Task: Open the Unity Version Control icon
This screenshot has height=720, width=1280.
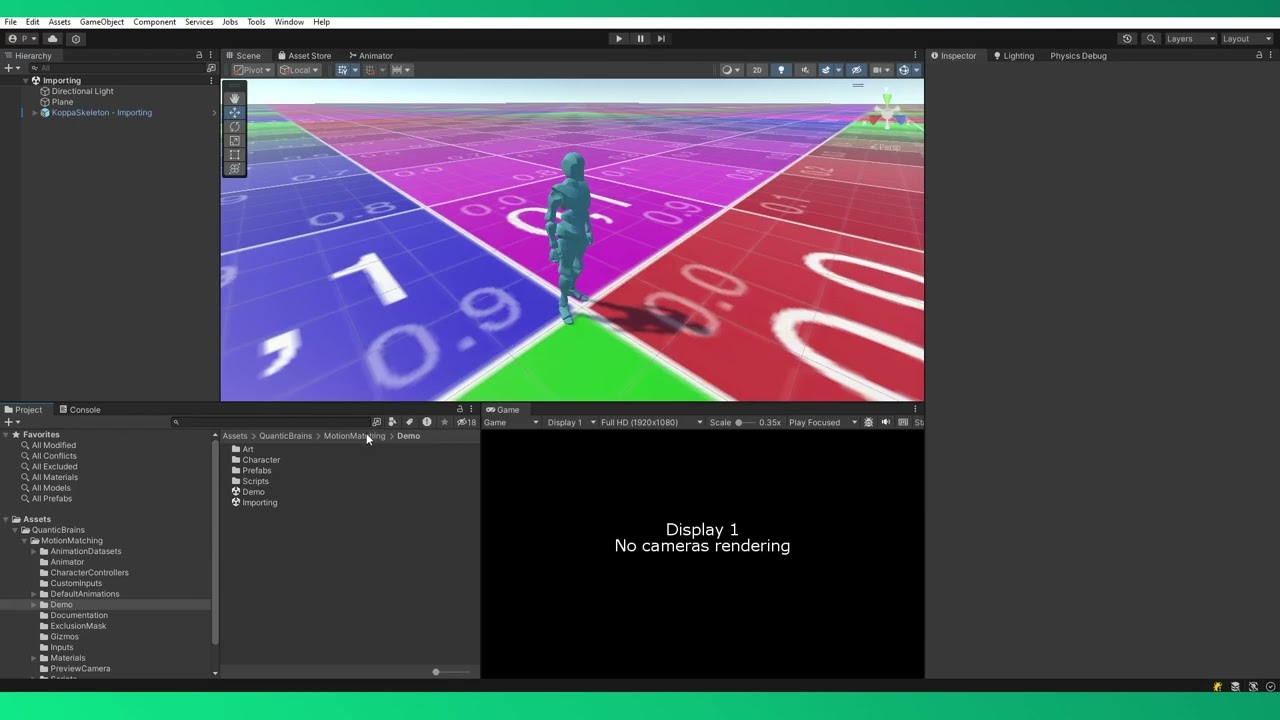Action: (x=76, y=39)
